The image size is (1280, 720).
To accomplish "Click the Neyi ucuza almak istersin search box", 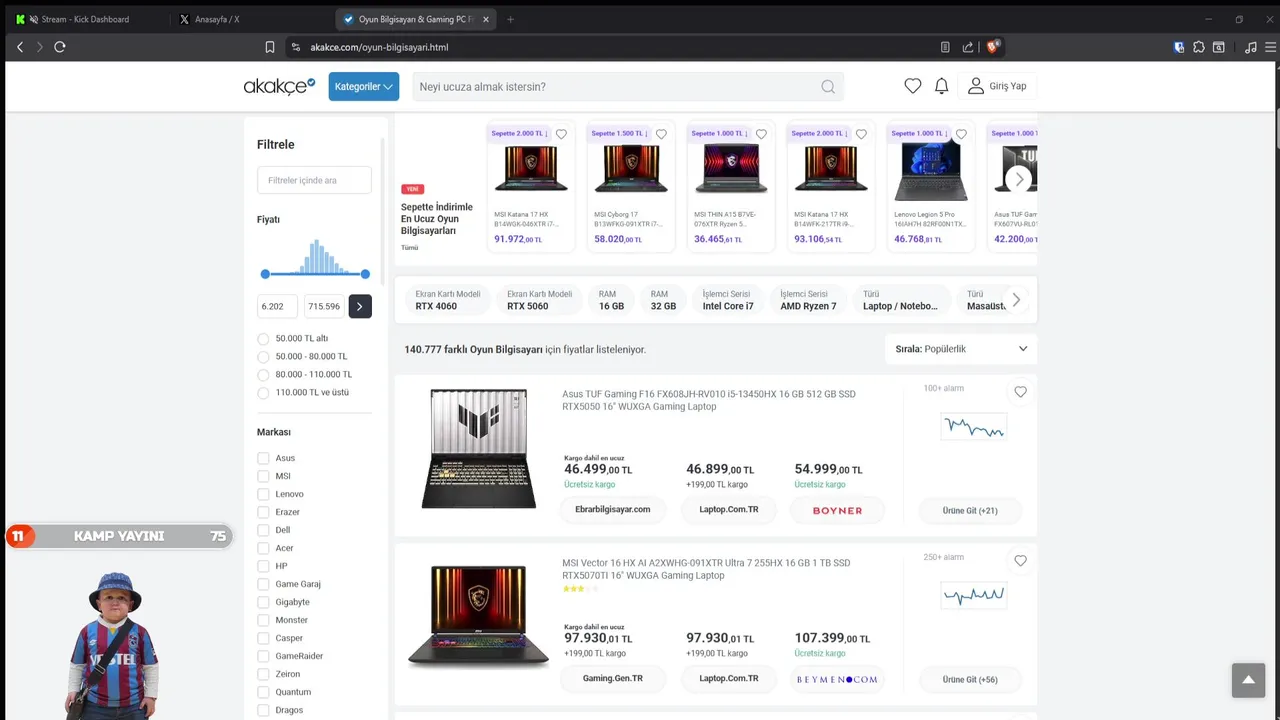I will [x=615, y=87].
